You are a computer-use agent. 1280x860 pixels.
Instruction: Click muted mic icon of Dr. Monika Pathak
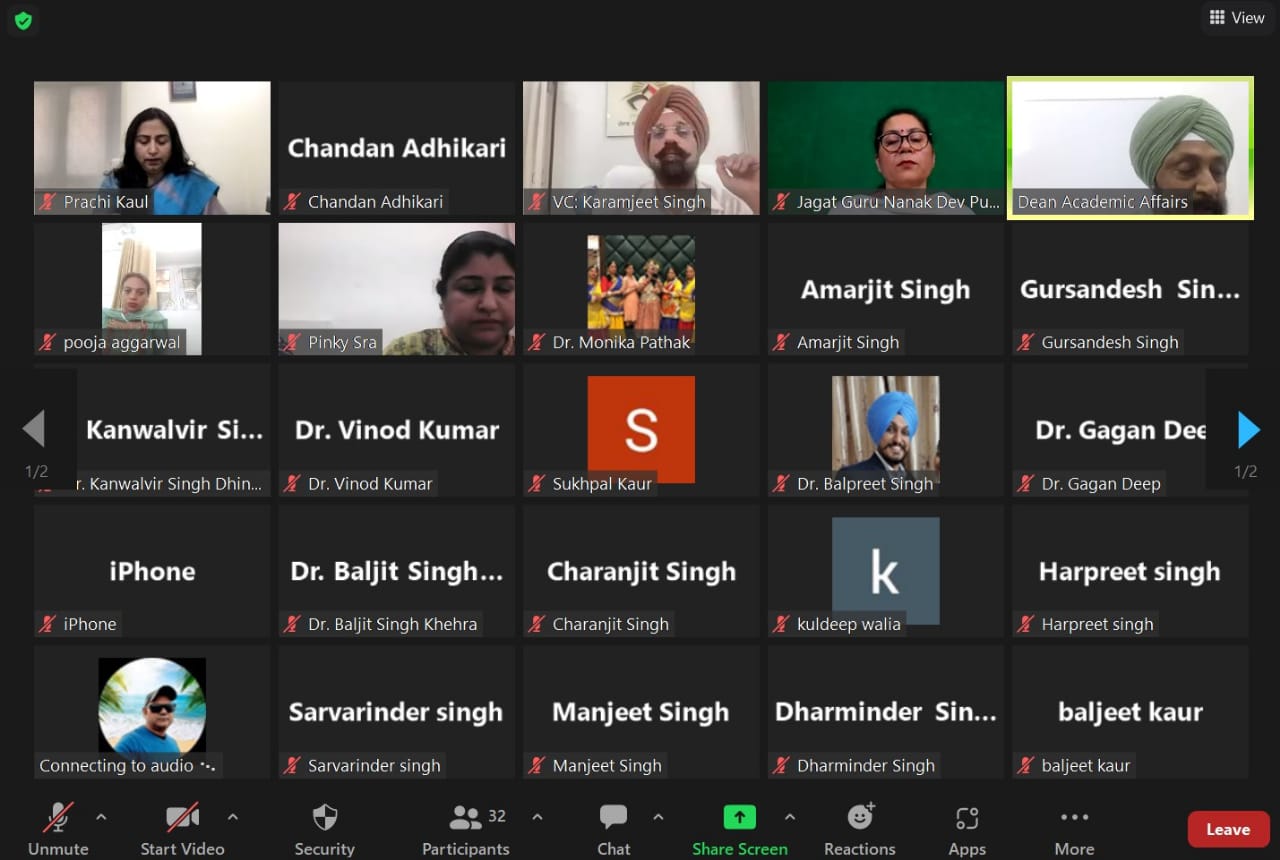(x=537, y=343)
